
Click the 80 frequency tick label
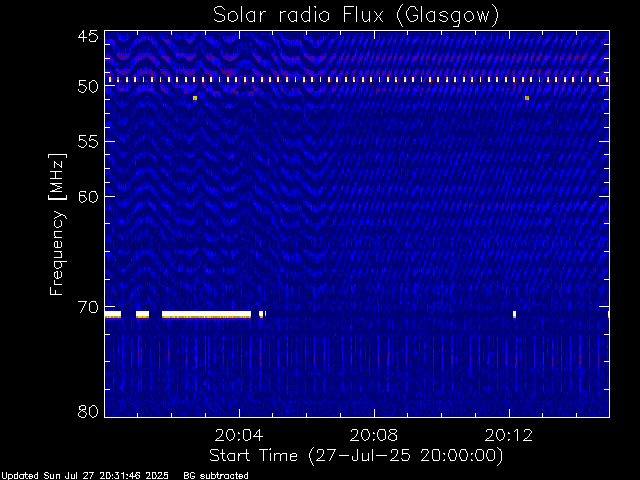[88, 411]
